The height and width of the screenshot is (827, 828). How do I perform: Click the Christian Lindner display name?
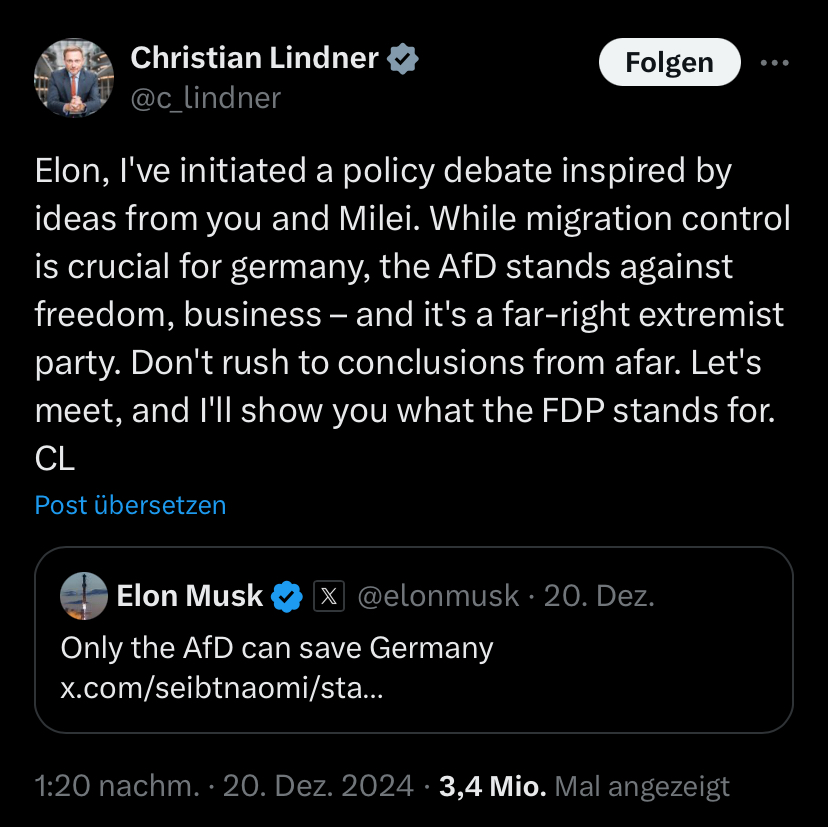[x=255, y=59]
